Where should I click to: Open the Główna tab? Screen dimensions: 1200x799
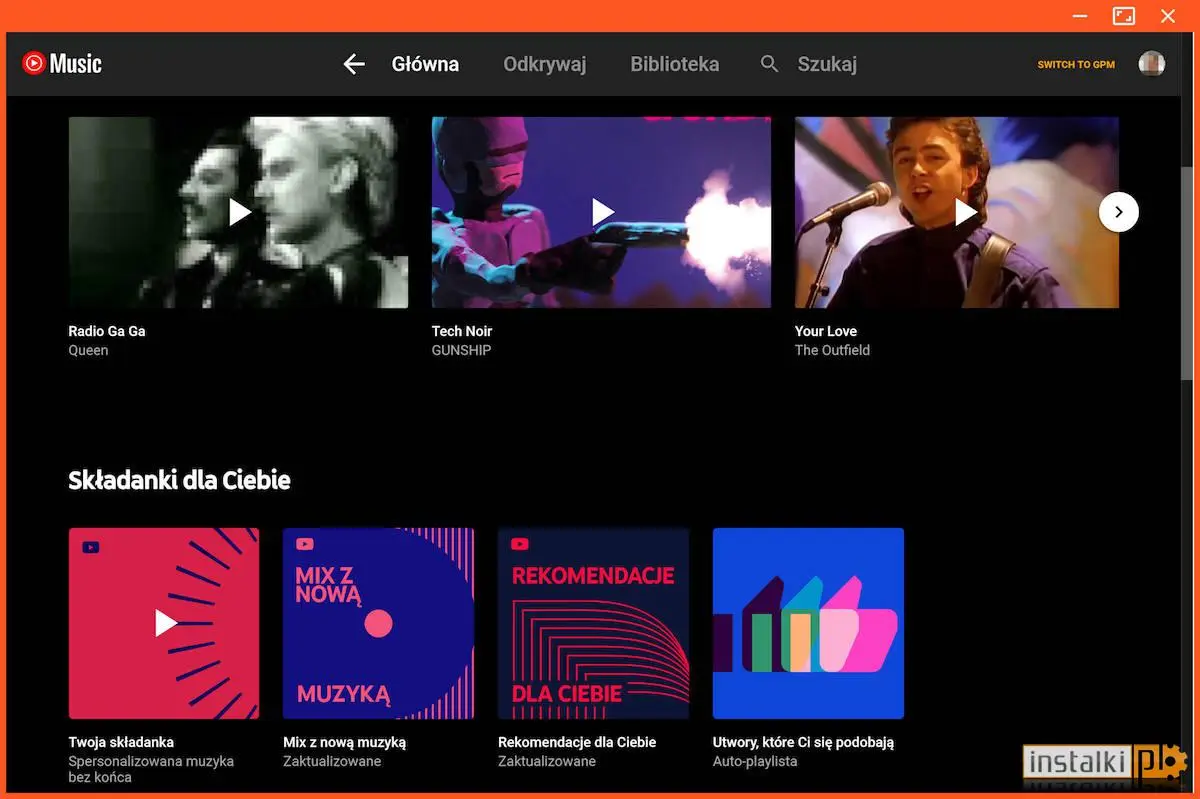425,64
